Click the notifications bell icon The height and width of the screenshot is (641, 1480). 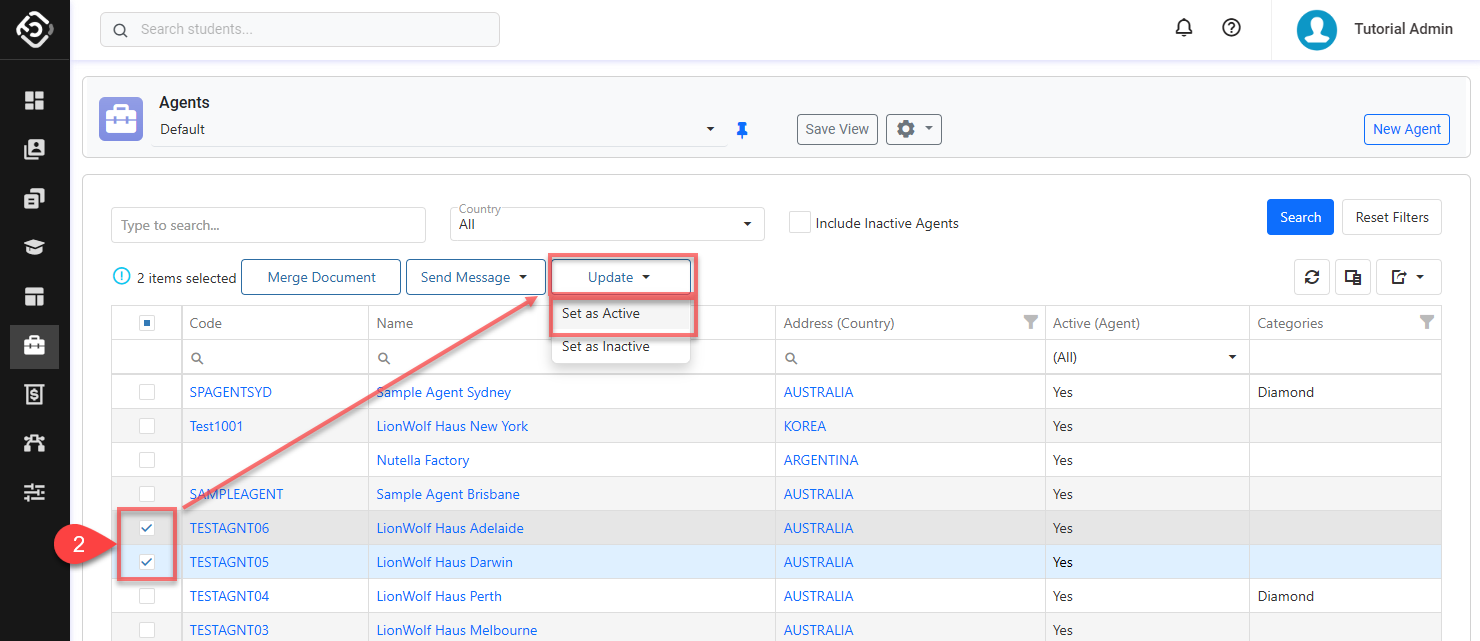coord(1184,28)
